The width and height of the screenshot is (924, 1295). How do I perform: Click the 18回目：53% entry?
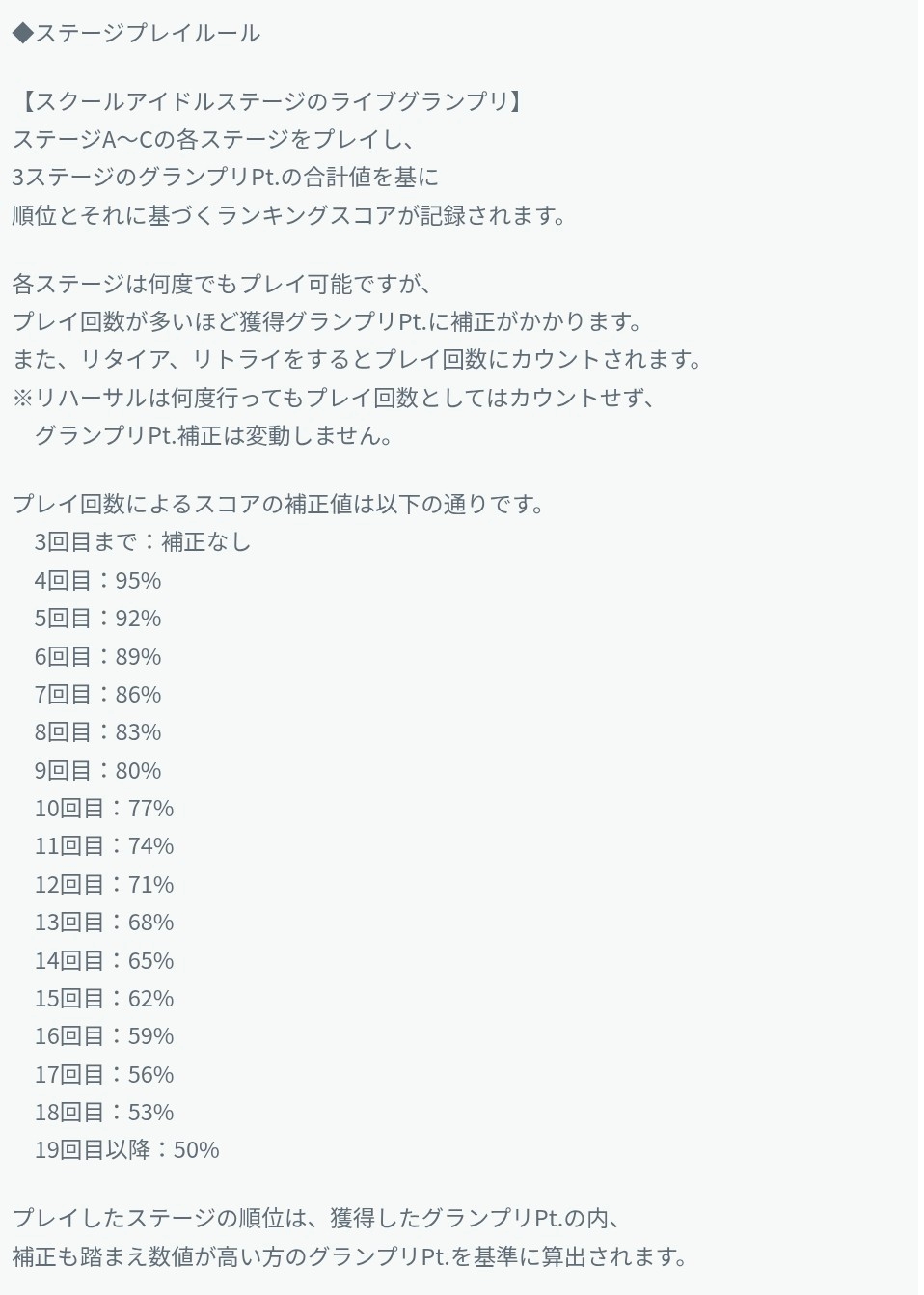click(104, 1113)
